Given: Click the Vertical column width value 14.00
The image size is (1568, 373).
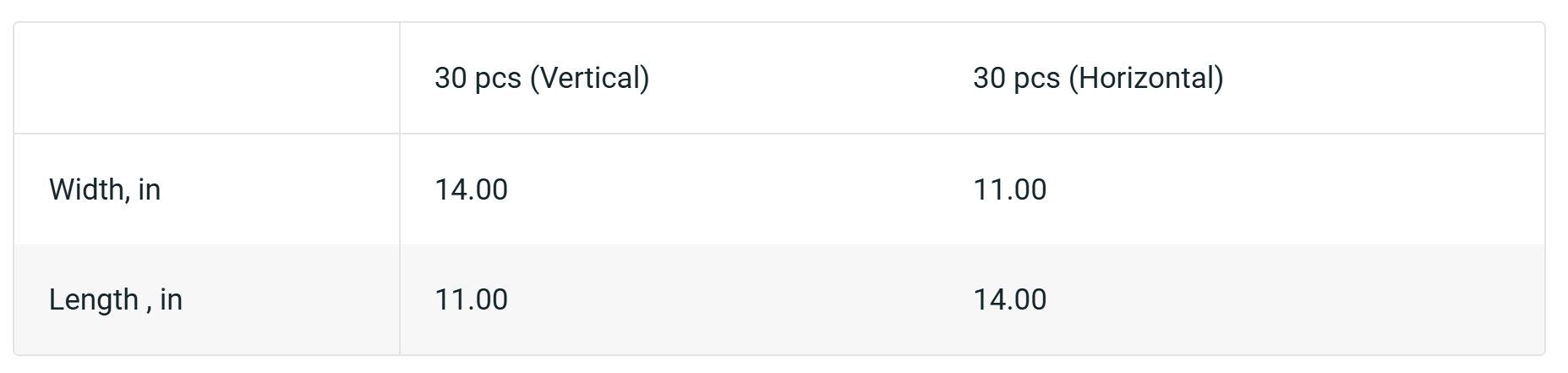Looking at the screenshot, I should point(471,189).
